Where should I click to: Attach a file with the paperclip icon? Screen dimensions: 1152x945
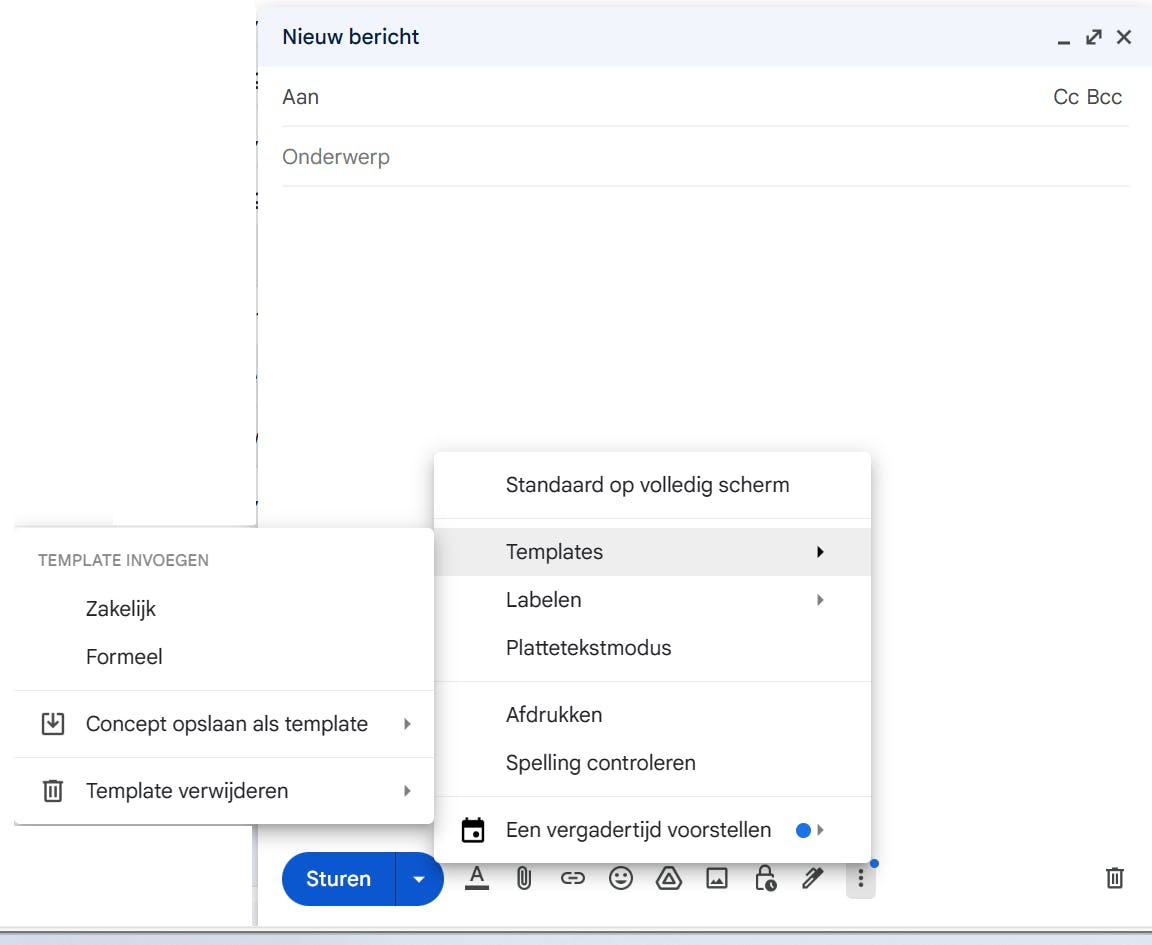tap(523, 879)
